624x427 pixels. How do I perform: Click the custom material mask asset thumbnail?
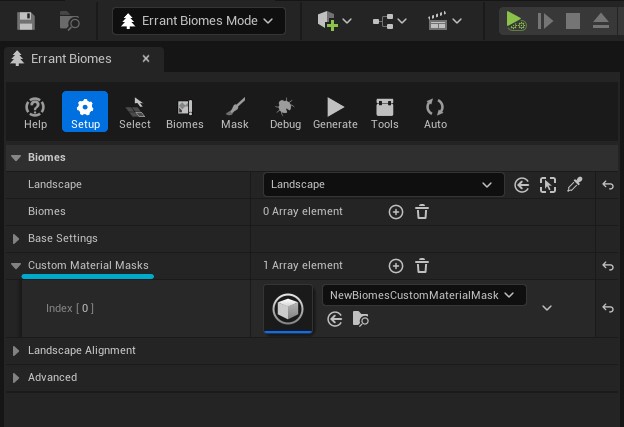click(x=288, y=308)
